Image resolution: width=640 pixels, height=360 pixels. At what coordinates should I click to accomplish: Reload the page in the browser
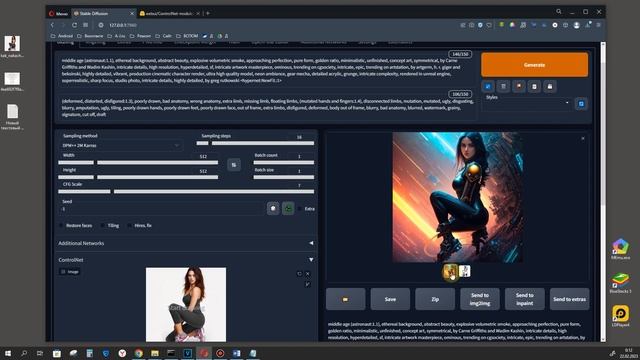point(74,25)
